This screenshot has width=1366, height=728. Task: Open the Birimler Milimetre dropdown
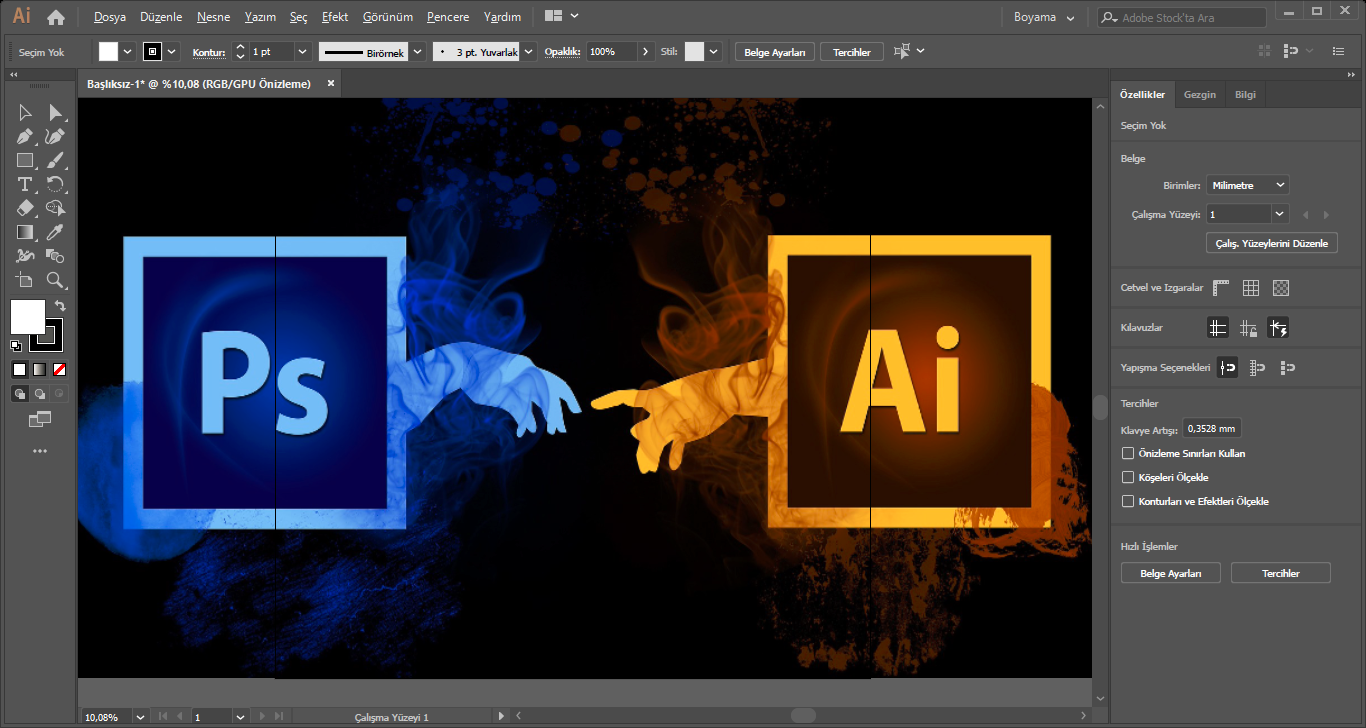pos(1247,185)
